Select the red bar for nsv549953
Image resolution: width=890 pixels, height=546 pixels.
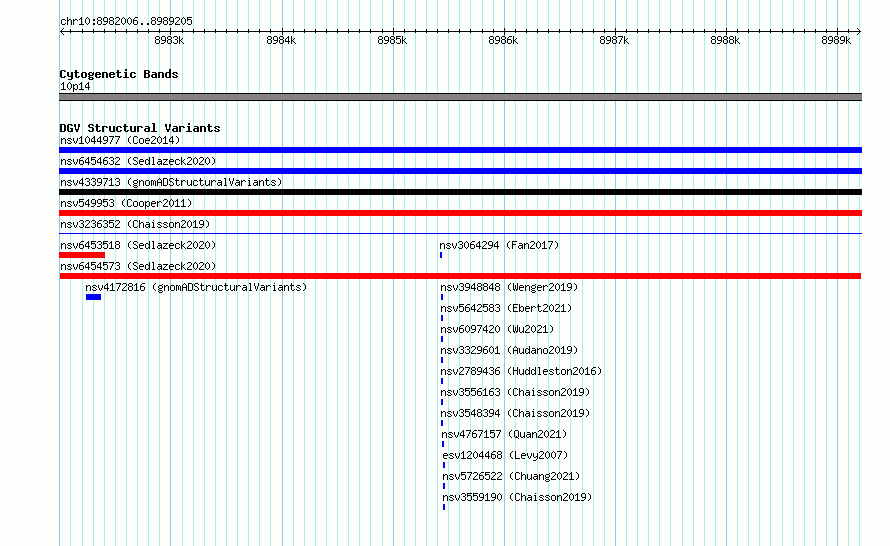460,213
